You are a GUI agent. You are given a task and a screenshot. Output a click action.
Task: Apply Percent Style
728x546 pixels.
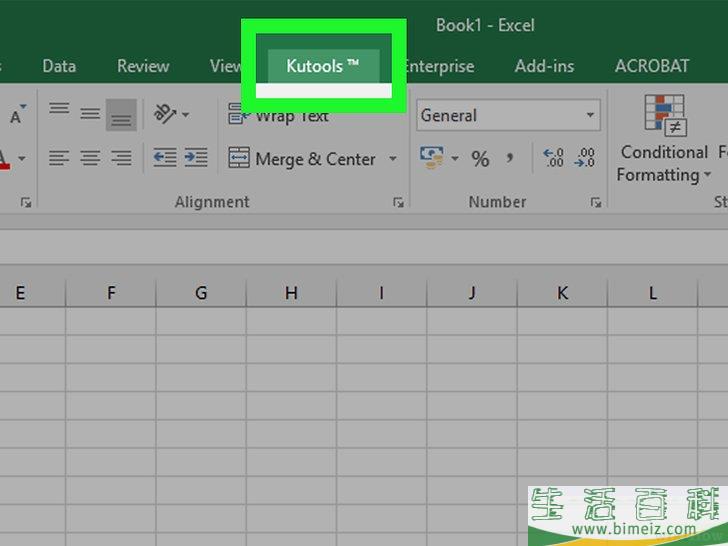pos(480,159)
